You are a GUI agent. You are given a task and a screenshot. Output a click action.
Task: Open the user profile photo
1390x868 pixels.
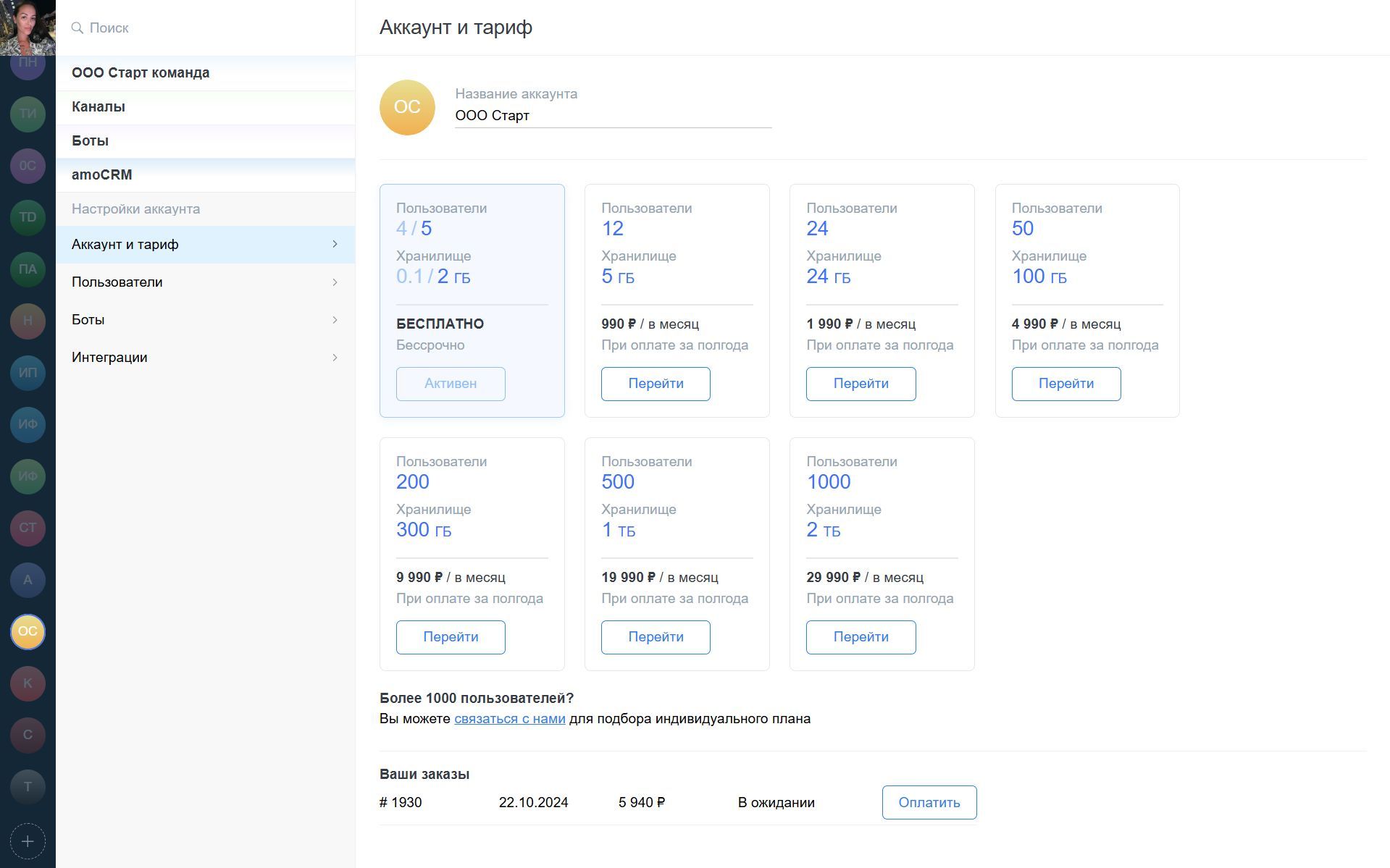click(x=28, y=28)
